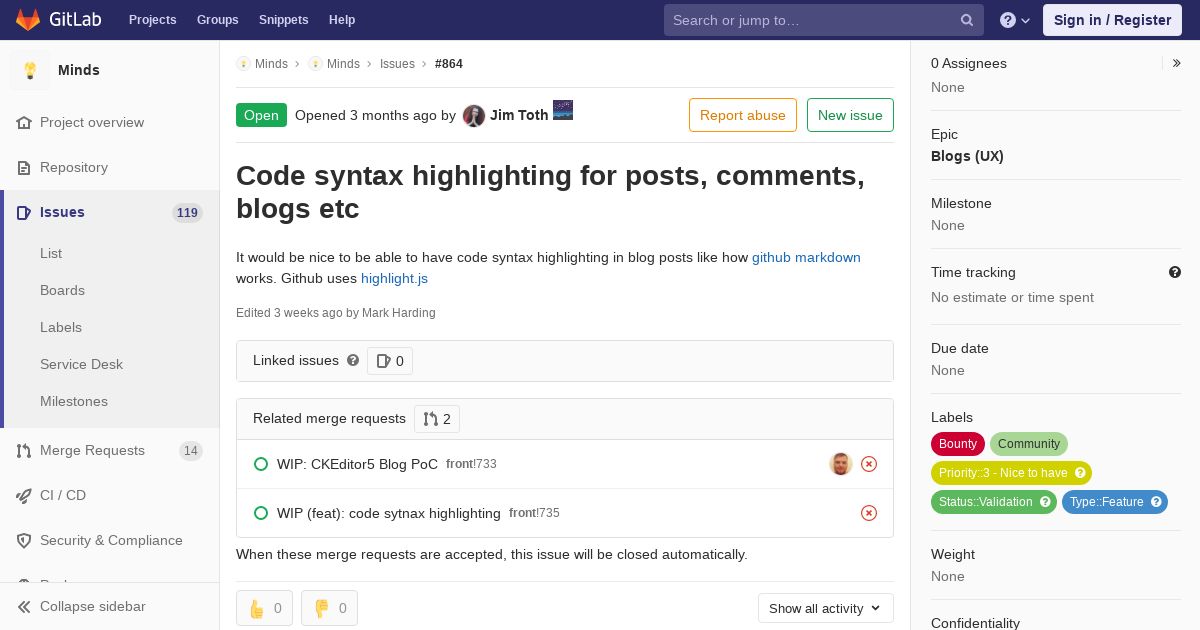
Task: Click the thumbs up reaction button
Action: [x=264, y=608]
